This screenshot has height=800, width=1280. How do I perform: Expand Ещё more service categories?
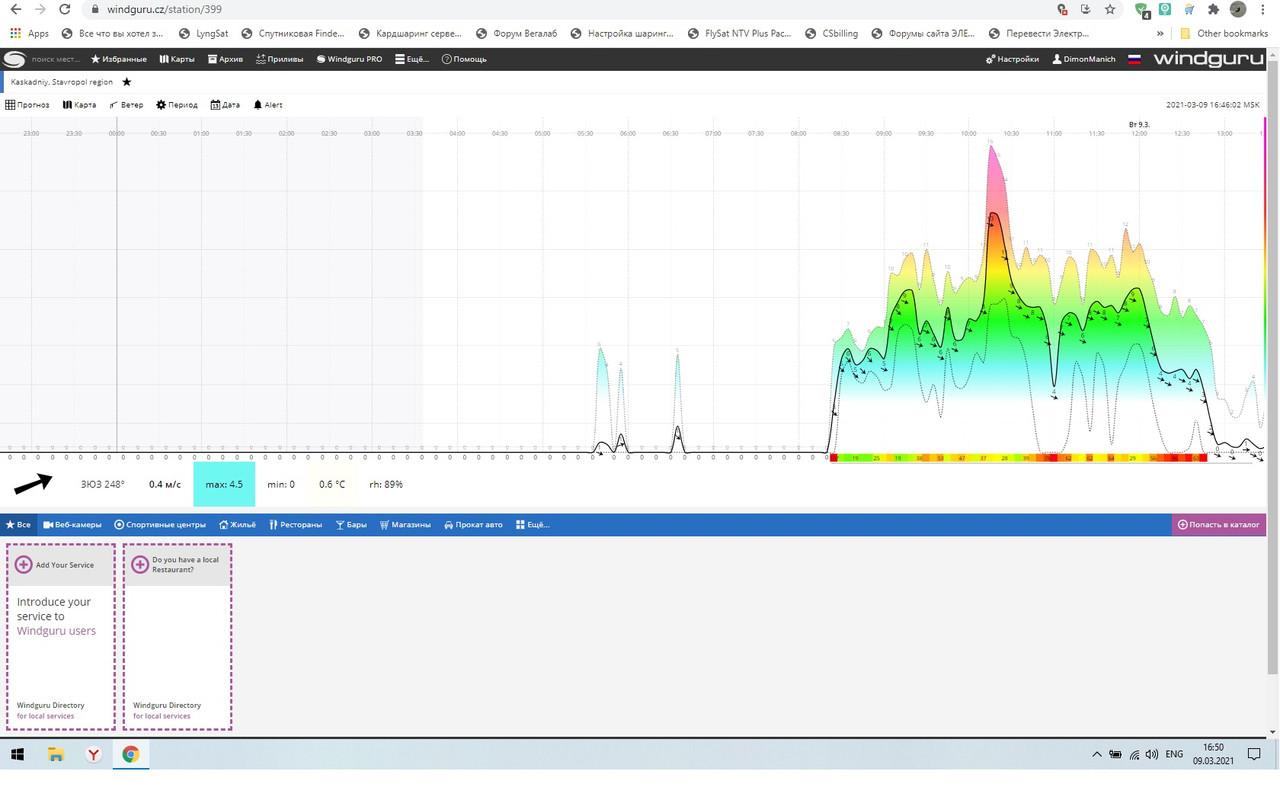point(533,524)
